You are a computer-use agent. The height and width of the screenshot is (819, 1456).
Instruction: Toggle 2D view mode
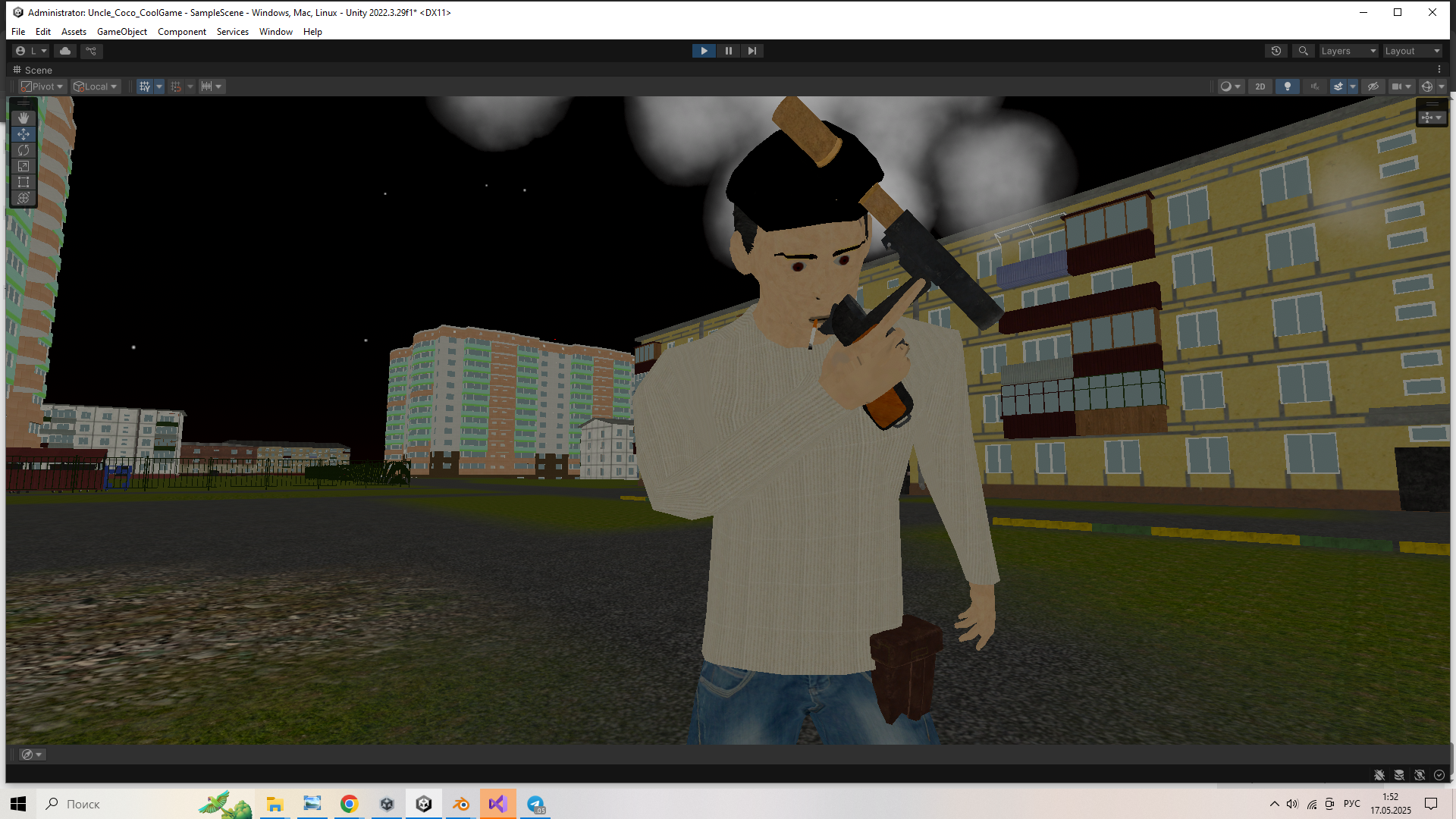tap(1260, 86)
